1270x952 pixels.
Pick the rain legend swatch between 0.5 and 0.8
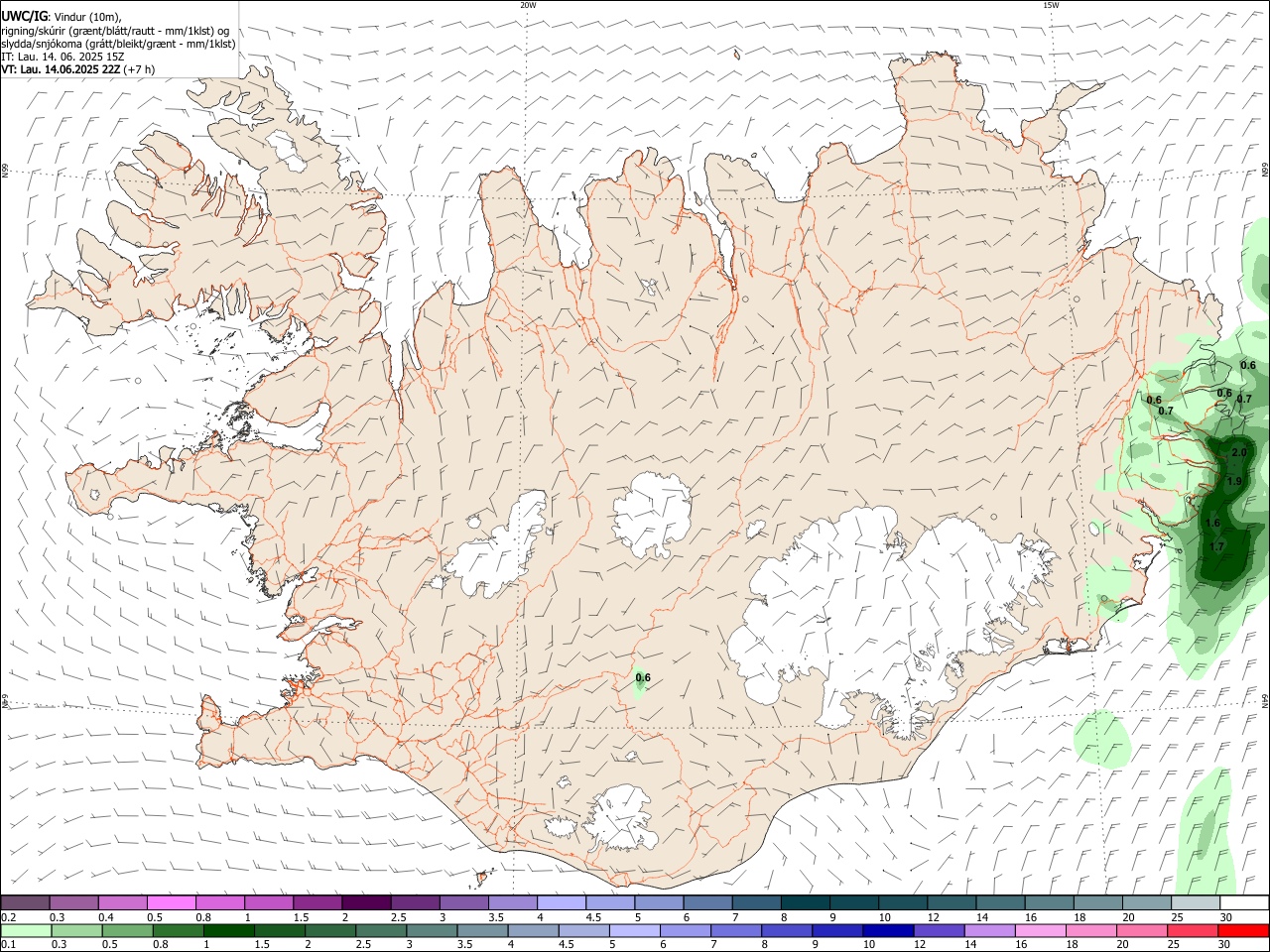point(126,930)
